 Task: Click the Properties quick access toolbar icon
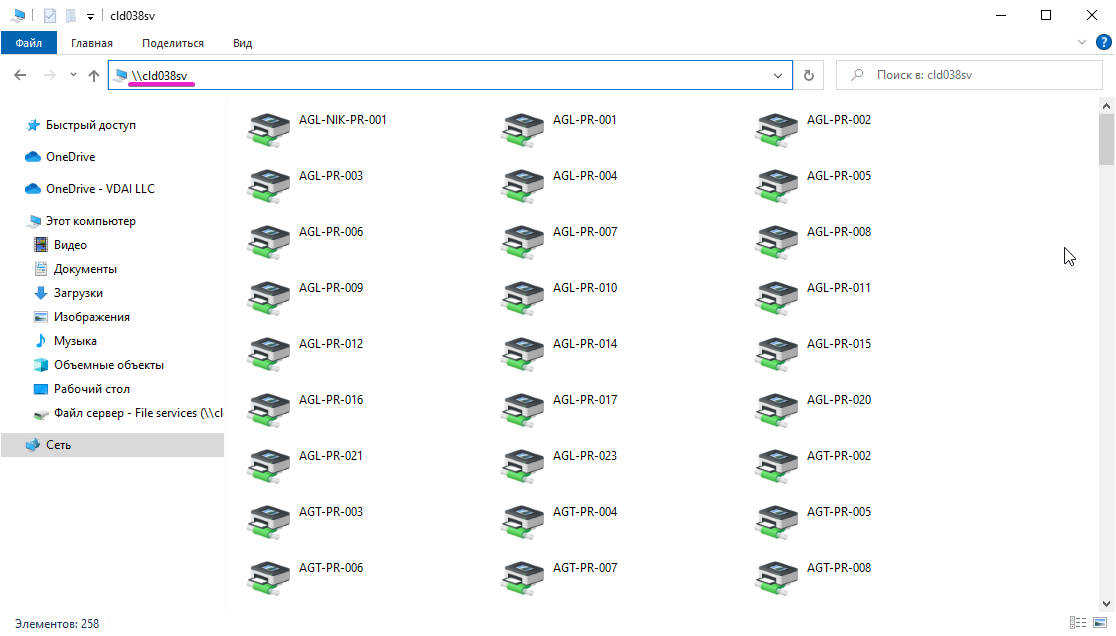[x=50, y=16]
